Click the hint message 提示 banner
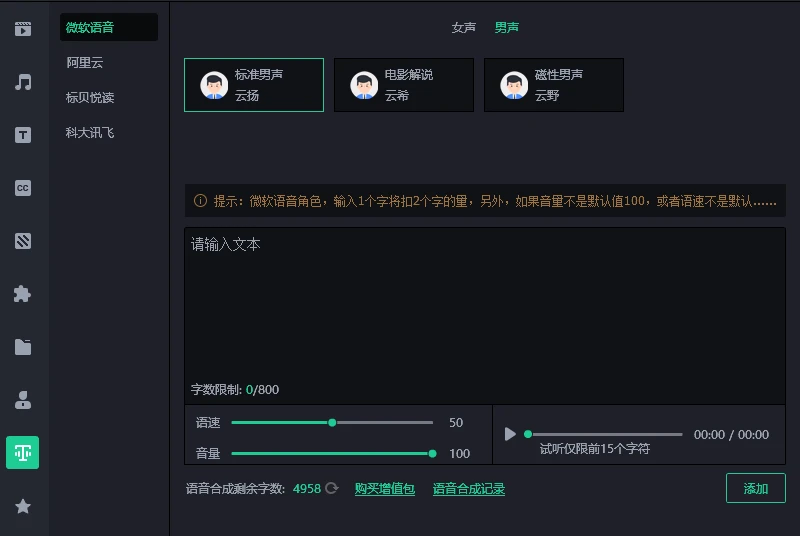Image resolution: width=800 pixels, height=536 pixels. [x=485, y=201]
